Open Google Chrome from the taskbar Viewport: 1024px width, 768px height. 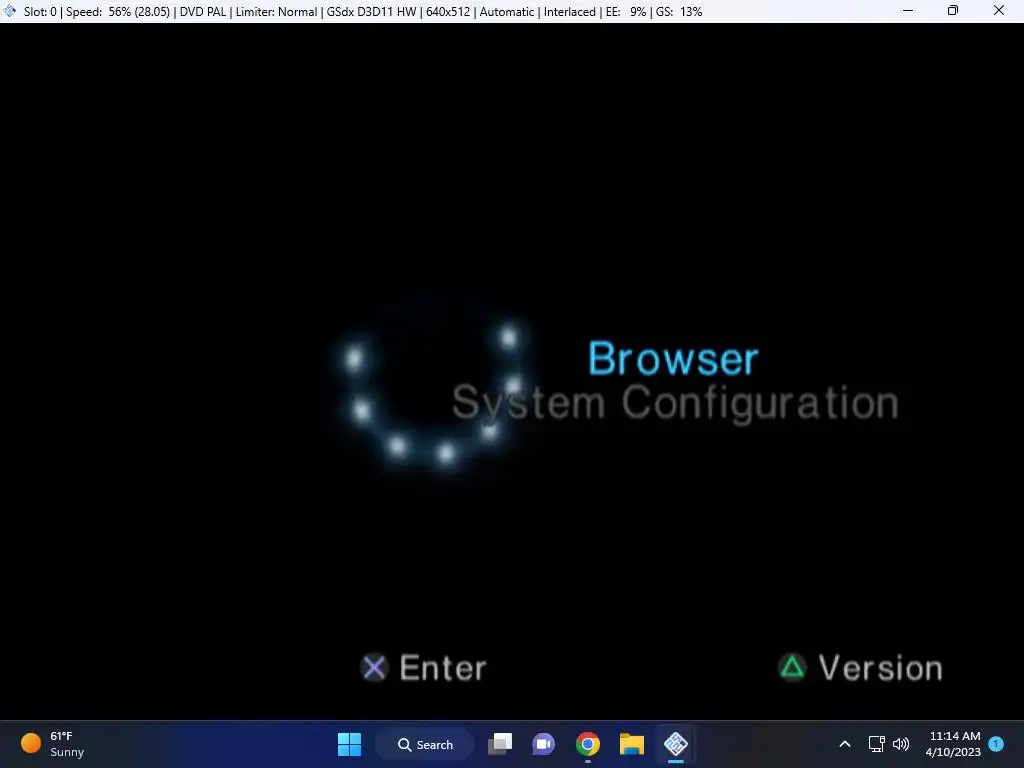(588, 744)
